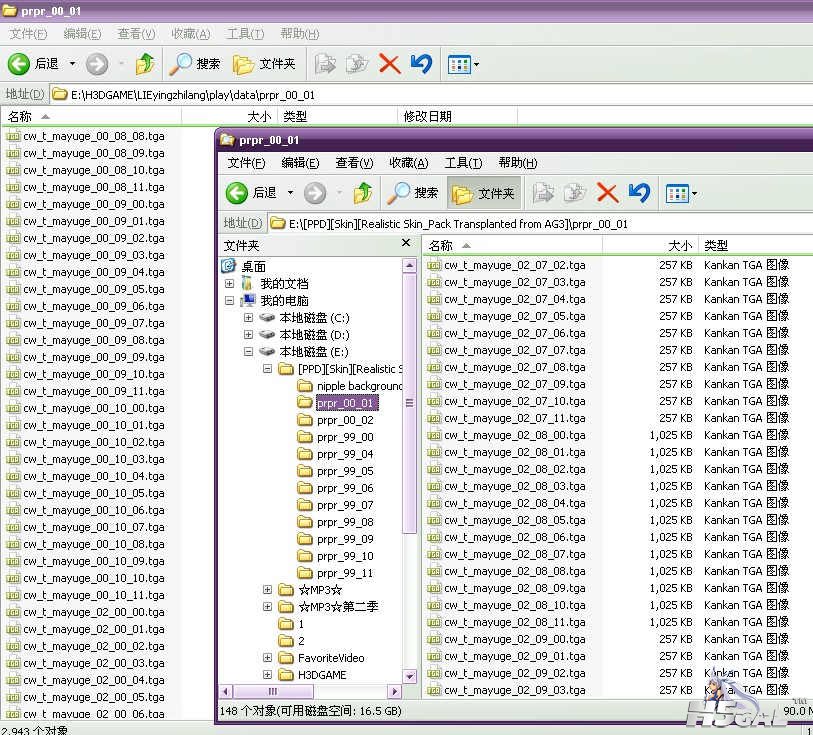Open the View menu in the back window
Screen dimensions: 813x735
click(136, 34)
